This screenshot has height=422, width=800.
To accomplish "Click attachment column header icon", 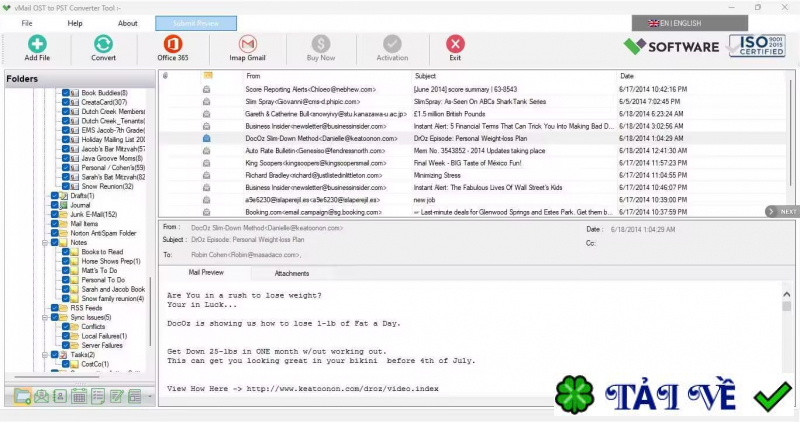I will pyautogui.click(x=165, y=76).
